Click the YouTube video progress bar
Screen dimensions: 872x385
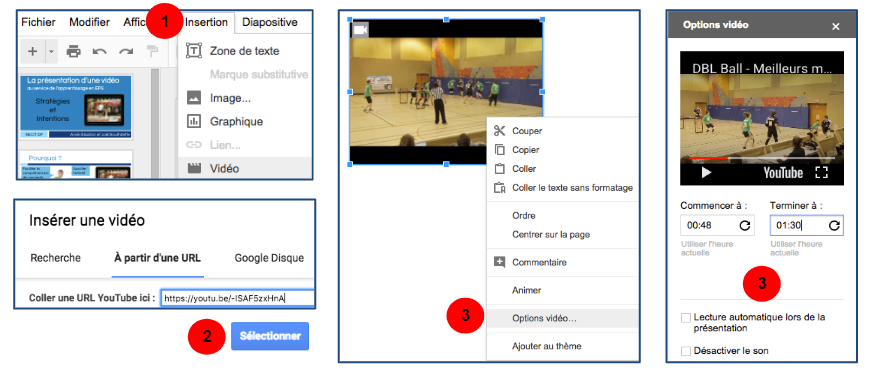point(761,158)
